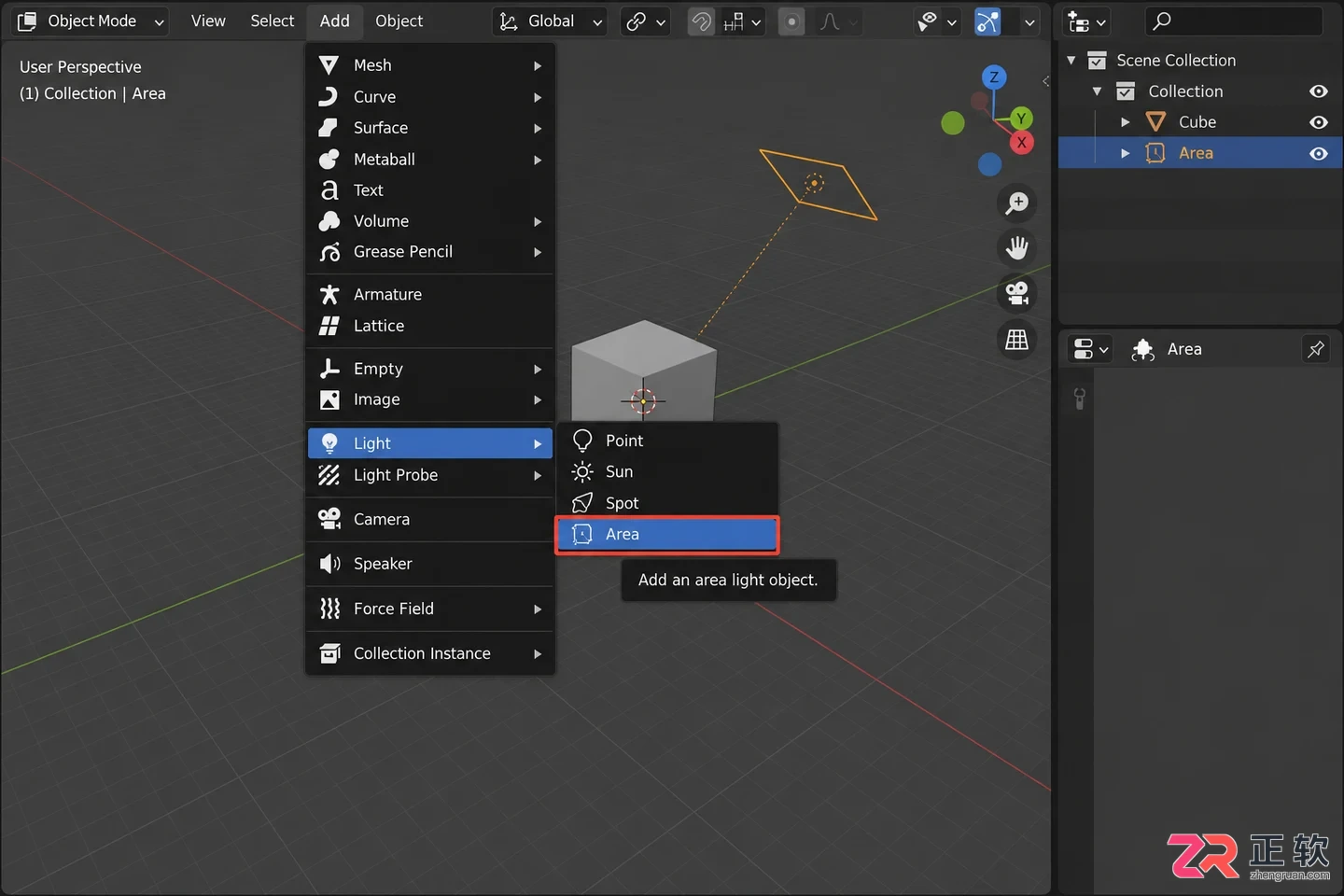Image resolution: width=1344 pixels, height=896 pixels.
Task: Toggle the camera view icon
Action: [x=1017, y=293]
